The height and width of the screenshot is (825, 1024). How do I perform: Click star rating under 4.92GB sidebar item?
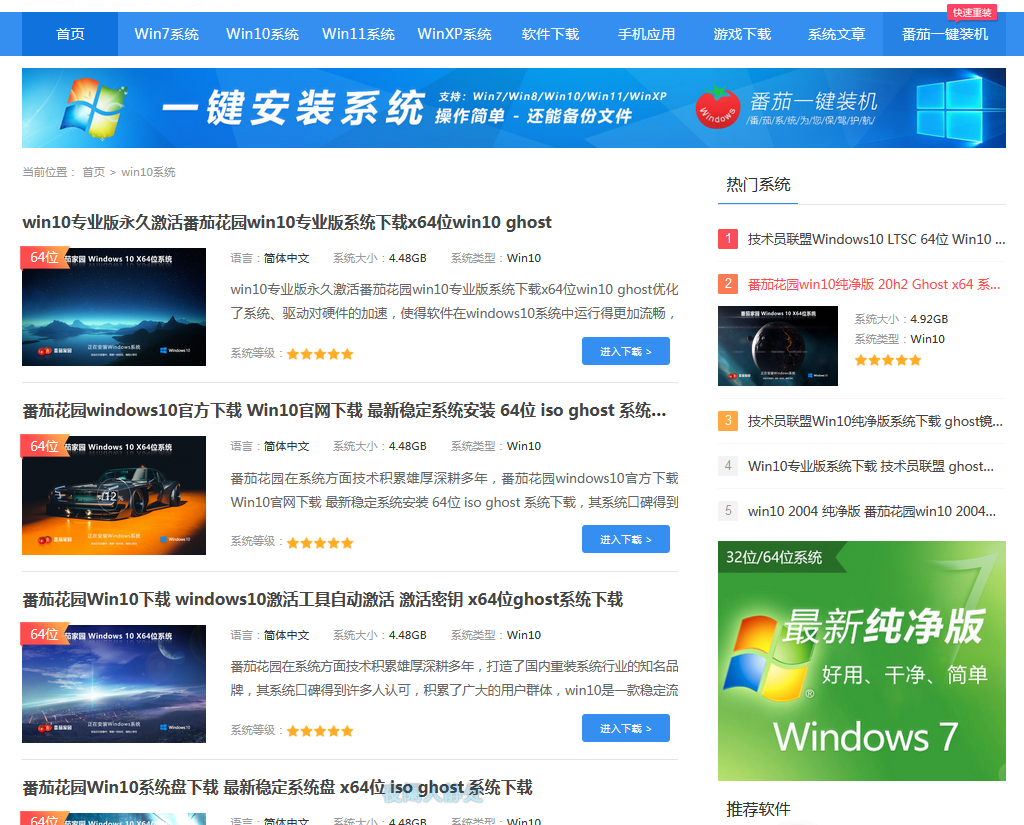[x=888, y=360]
